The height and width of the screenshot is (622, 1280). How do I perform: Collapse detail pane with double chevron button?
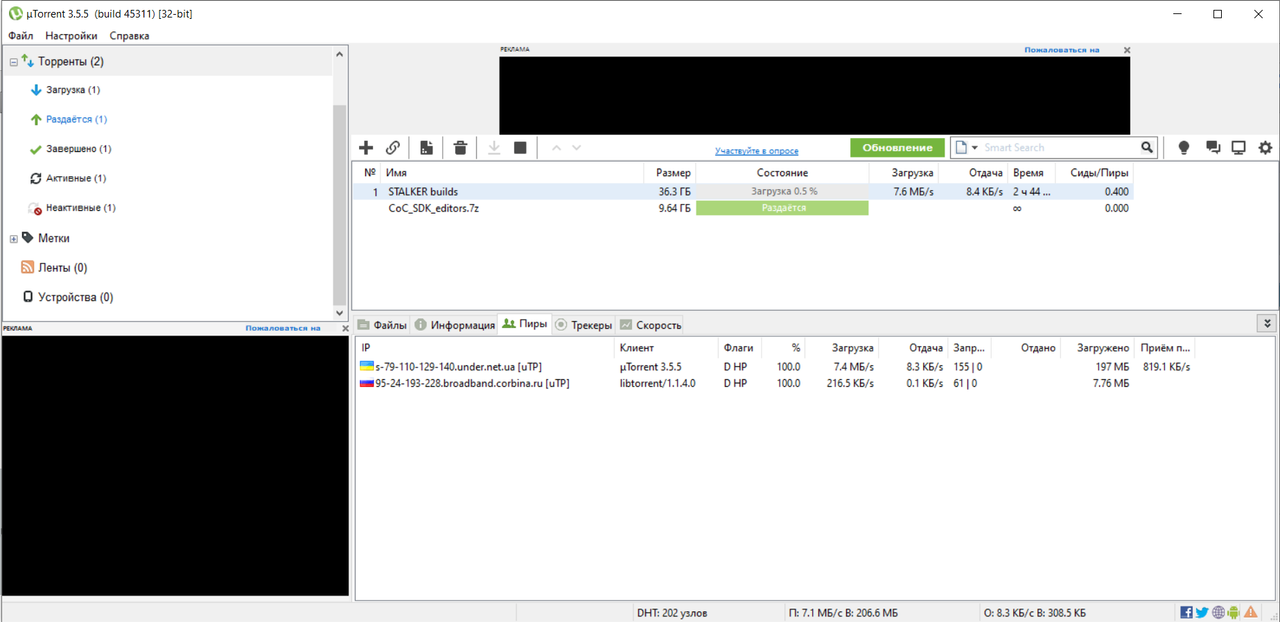1267,324
